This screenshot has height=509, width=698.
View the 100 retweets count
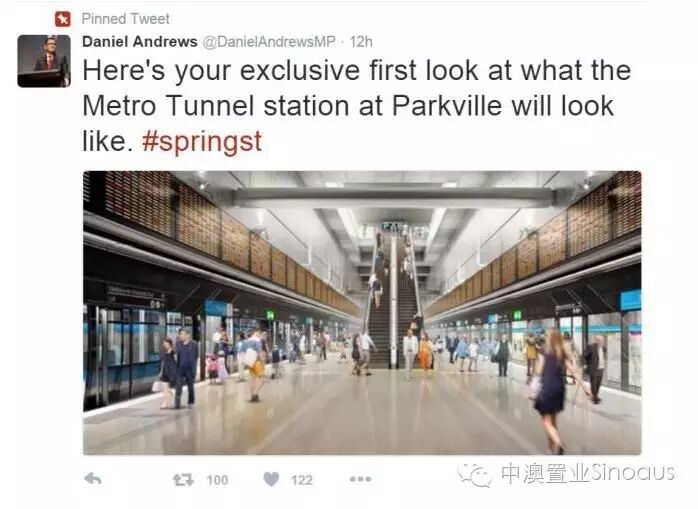pyautogui.click(x=217, y=480)
